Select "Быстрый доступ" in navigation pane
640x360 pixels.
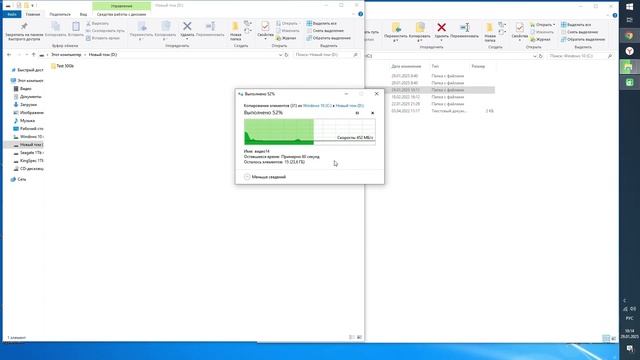pos(27,70)
